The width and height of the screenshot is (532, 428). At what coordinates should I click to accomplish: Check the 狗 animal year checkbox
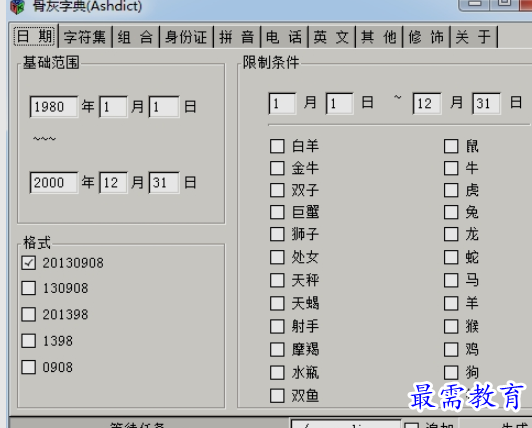(451, 373)
